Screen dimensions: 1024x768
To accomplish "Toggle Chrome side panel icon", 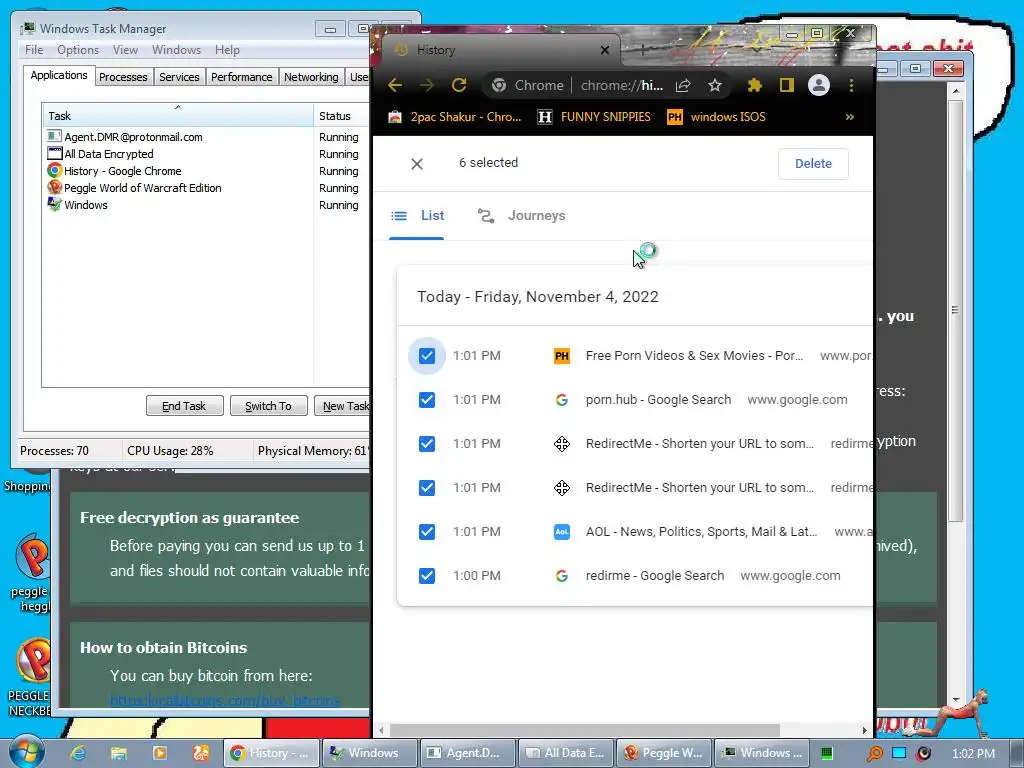I will click(786, 85).
